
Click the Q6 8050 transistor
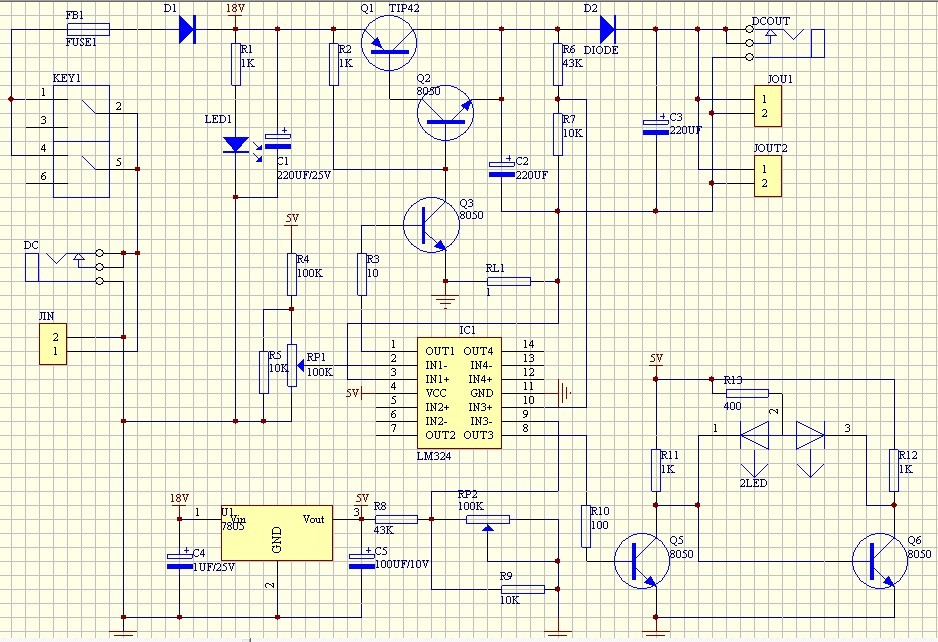coord(880,561)
